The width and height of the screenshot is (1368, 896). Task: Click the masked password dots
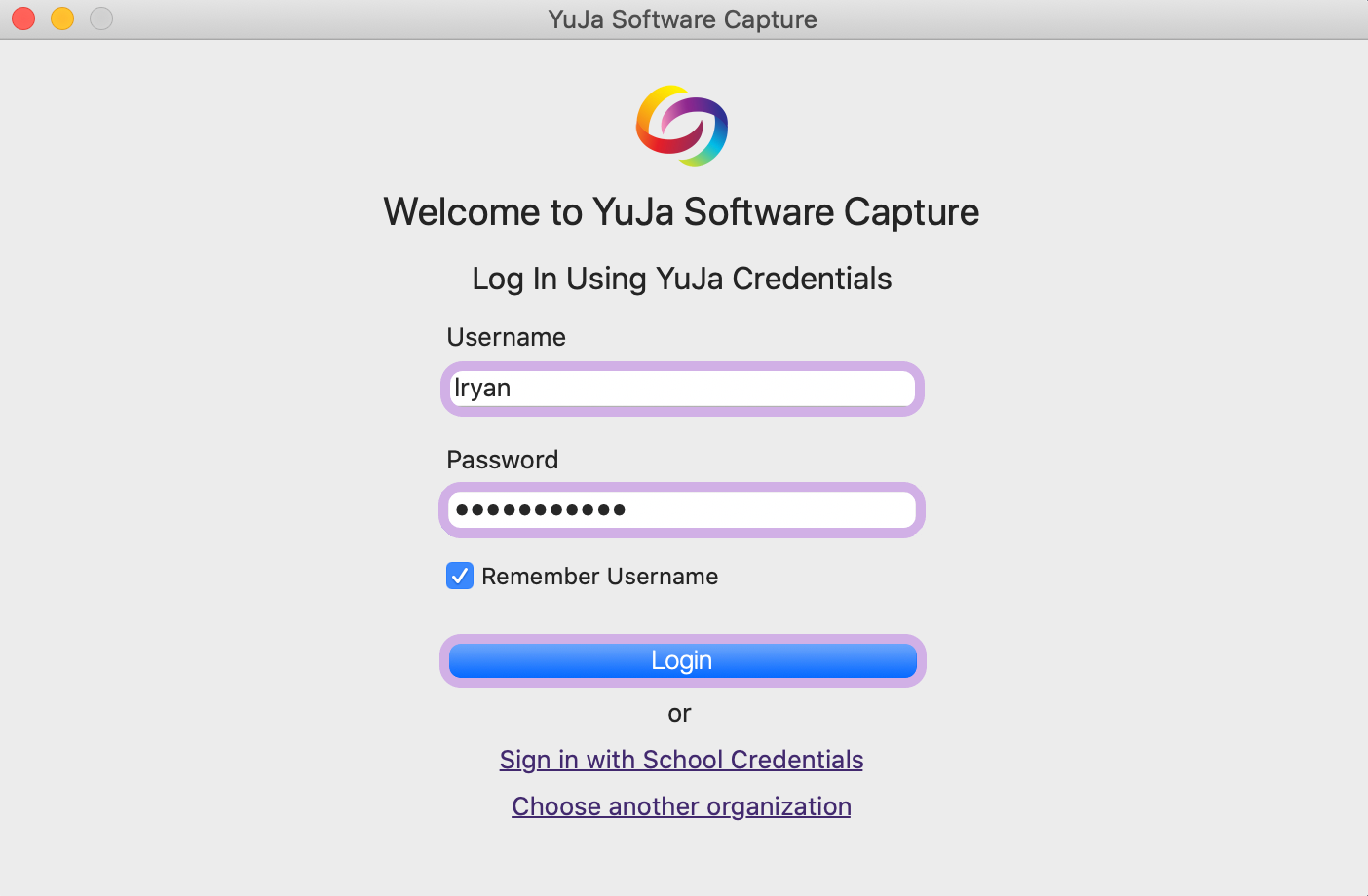(541, 509)
